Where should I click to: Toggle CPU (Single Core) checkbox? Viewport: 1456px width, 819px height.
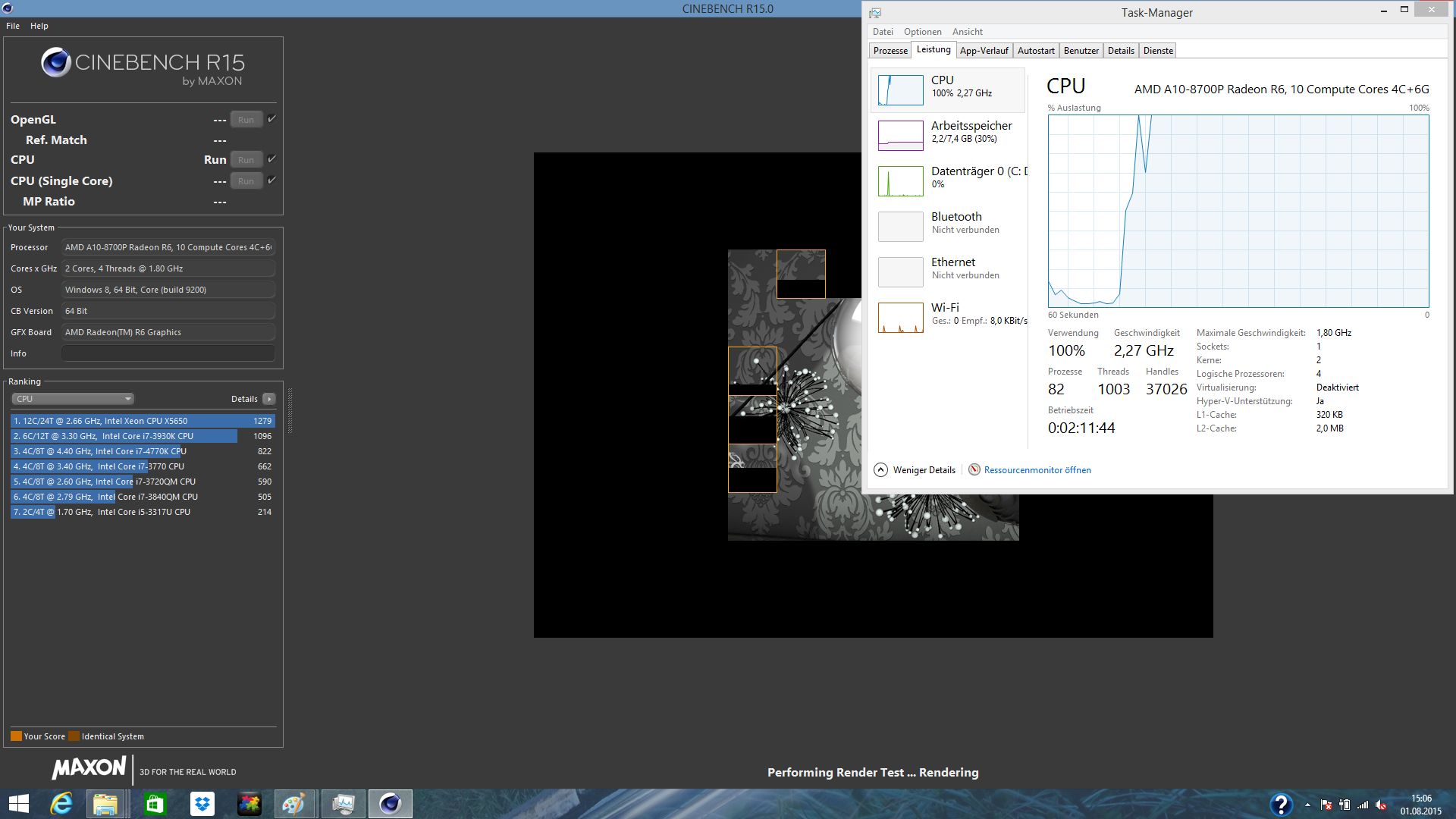click(271, 180)
